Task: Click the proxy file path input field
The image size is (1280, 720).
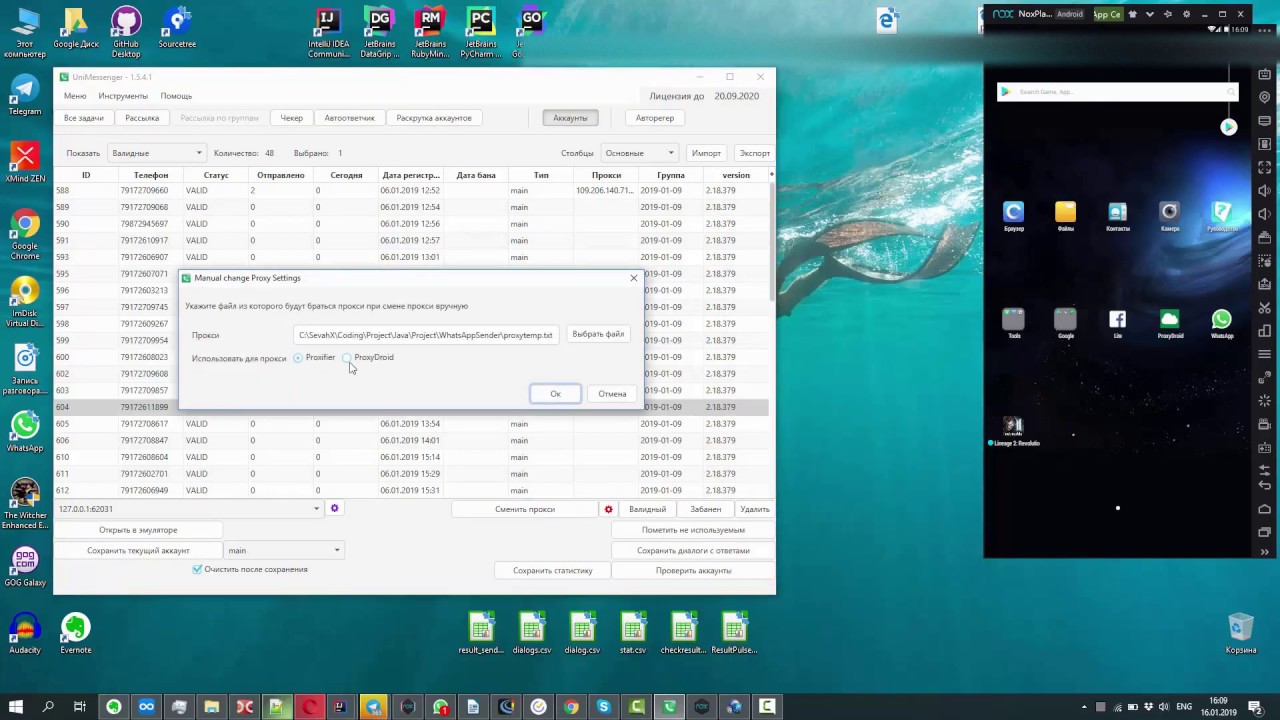Action: pyautogui.click(x=425, y=335)
